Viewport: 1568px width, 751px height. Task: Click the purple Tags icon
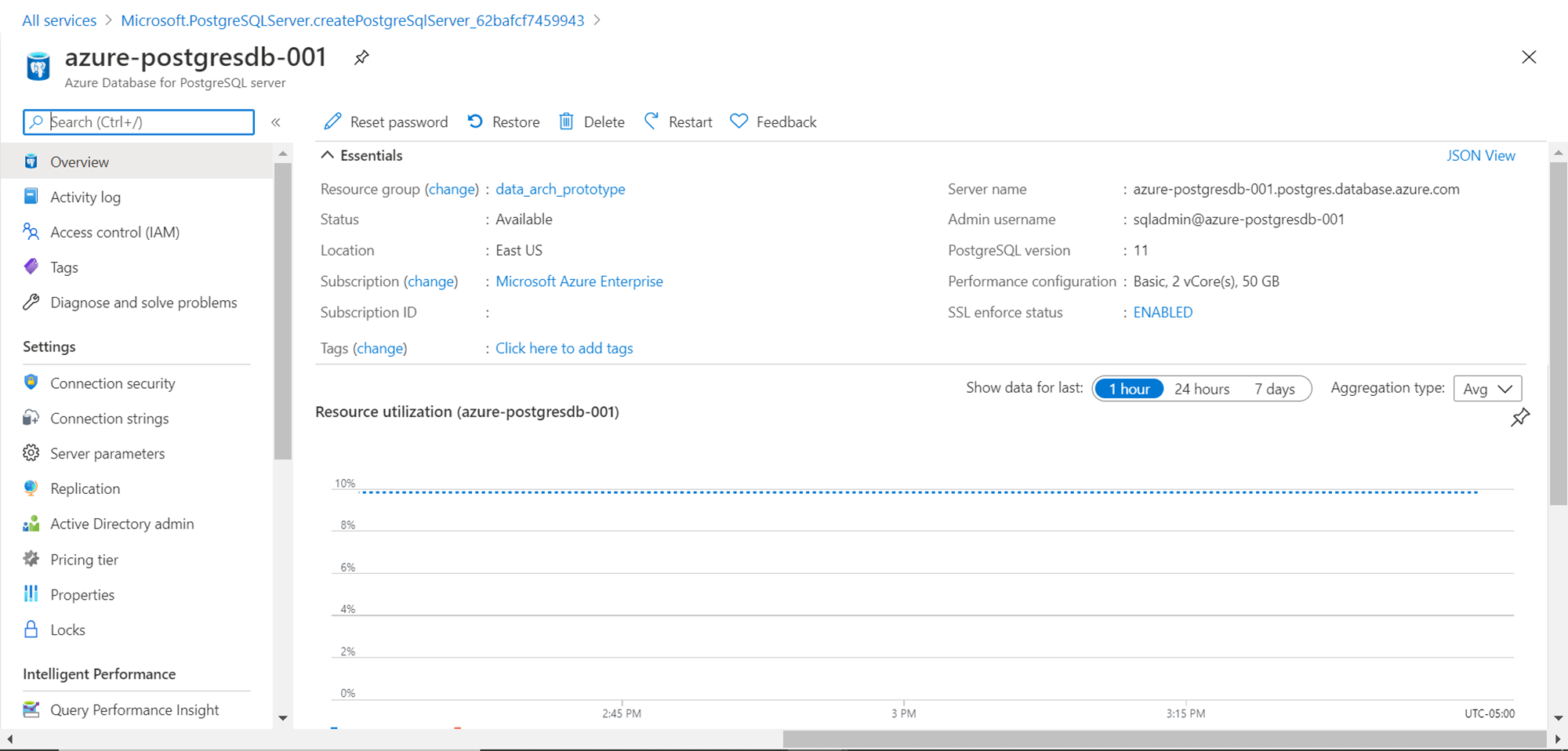point(31,267)
